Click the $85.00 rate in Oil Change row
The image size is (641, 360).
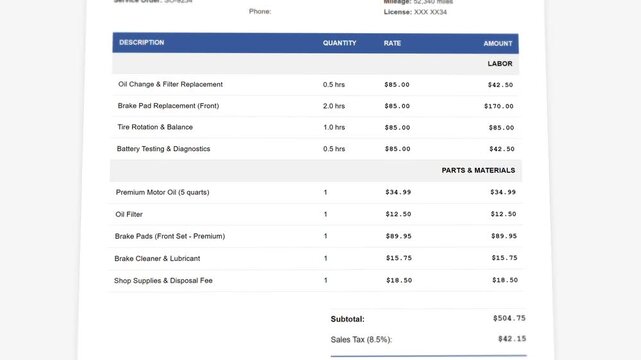click(x=397, y=85)
